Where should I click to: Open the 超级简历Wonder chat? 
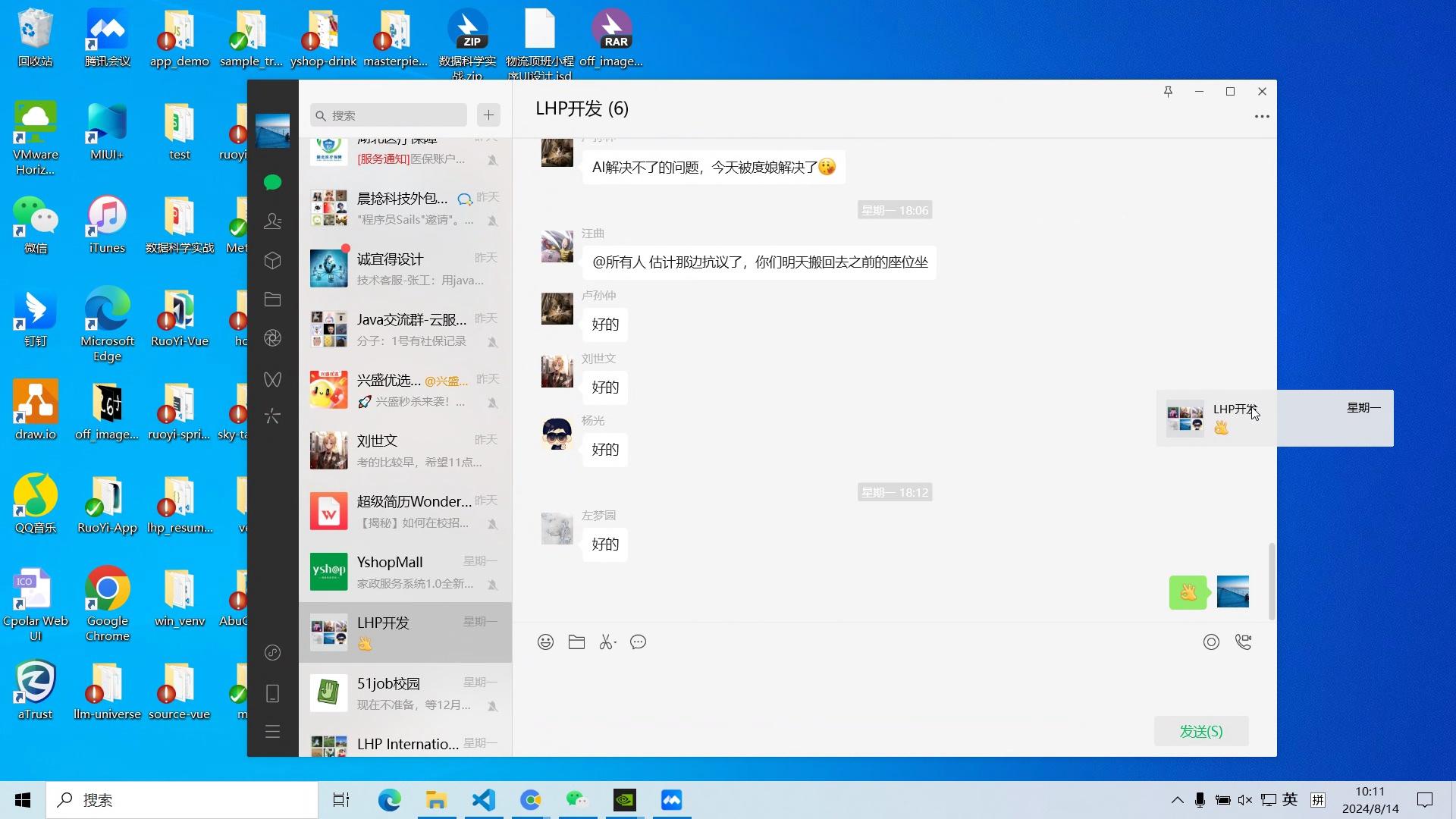tap(405, 511)
